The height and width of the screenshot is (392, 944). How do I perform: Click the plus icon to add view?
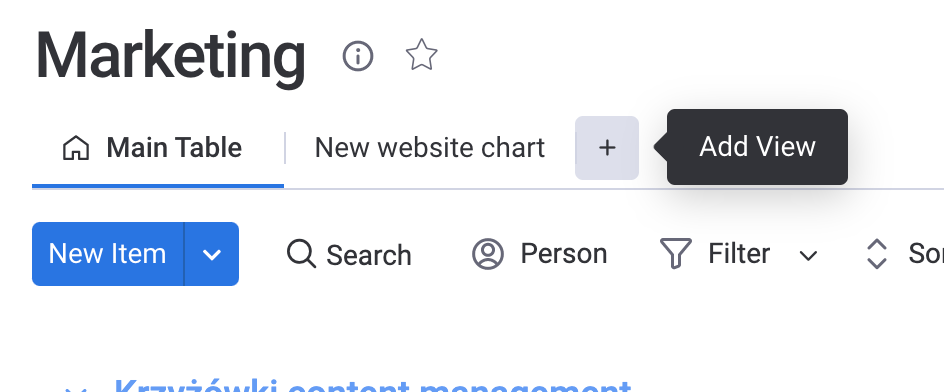(607, 148)
